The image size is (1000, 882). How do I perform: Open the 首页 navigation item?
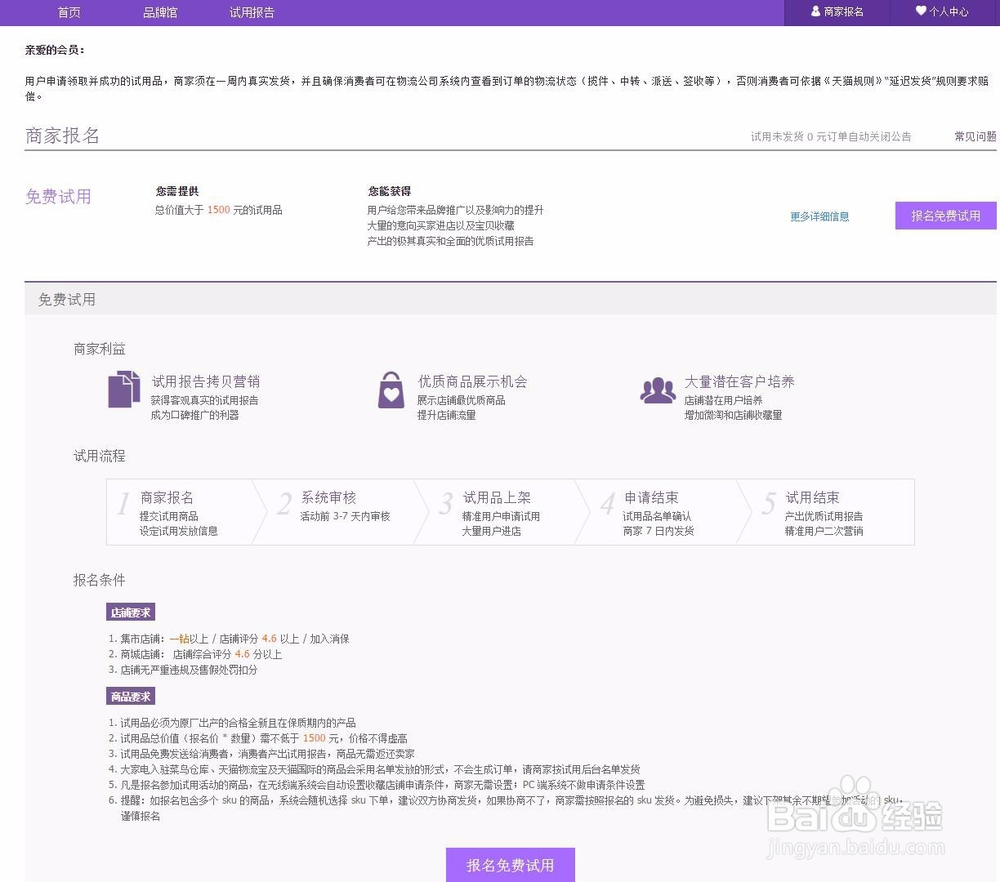pyautogui.click(x=69, y=13)
